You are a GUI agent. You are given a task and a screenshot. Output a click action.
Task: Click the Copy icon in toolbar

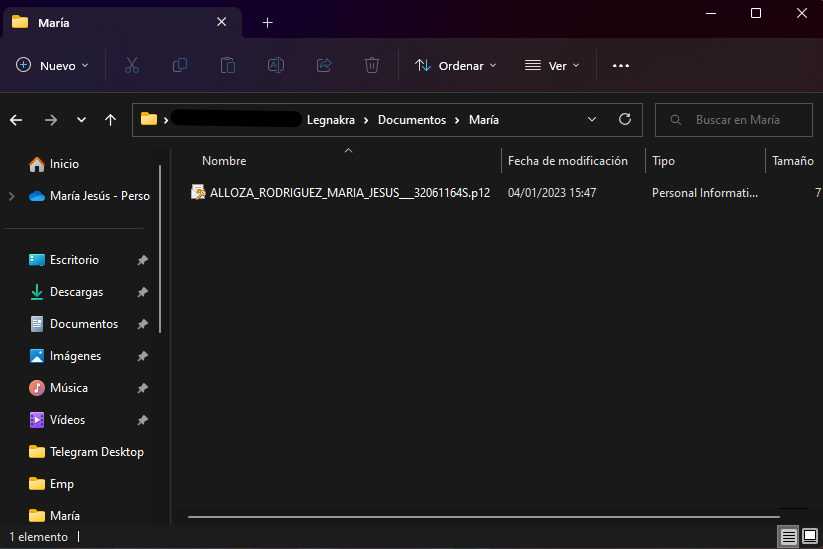point(180,65)
